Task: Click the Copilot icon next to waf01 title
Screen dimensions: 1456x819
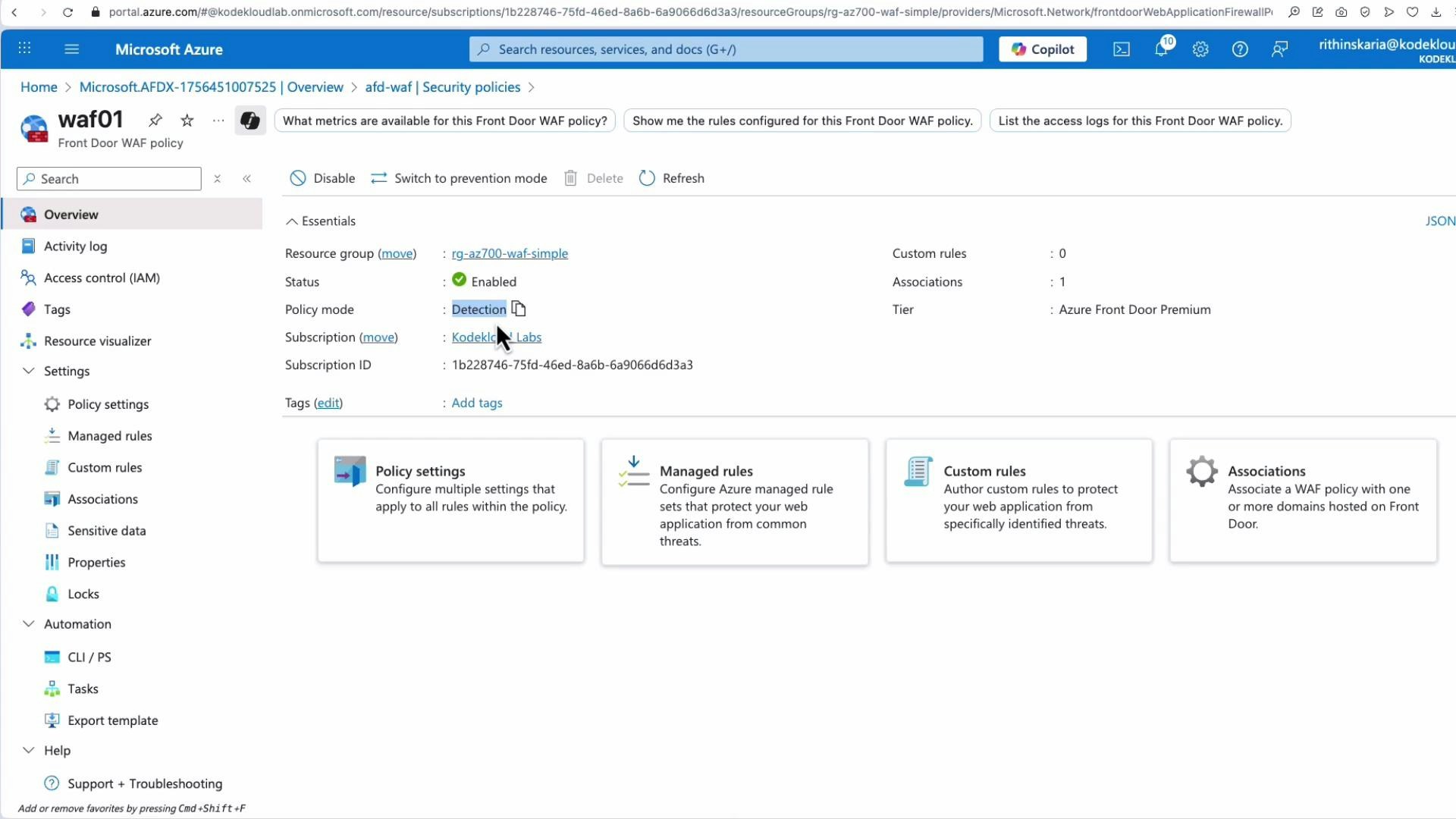Action: (250, 120)
